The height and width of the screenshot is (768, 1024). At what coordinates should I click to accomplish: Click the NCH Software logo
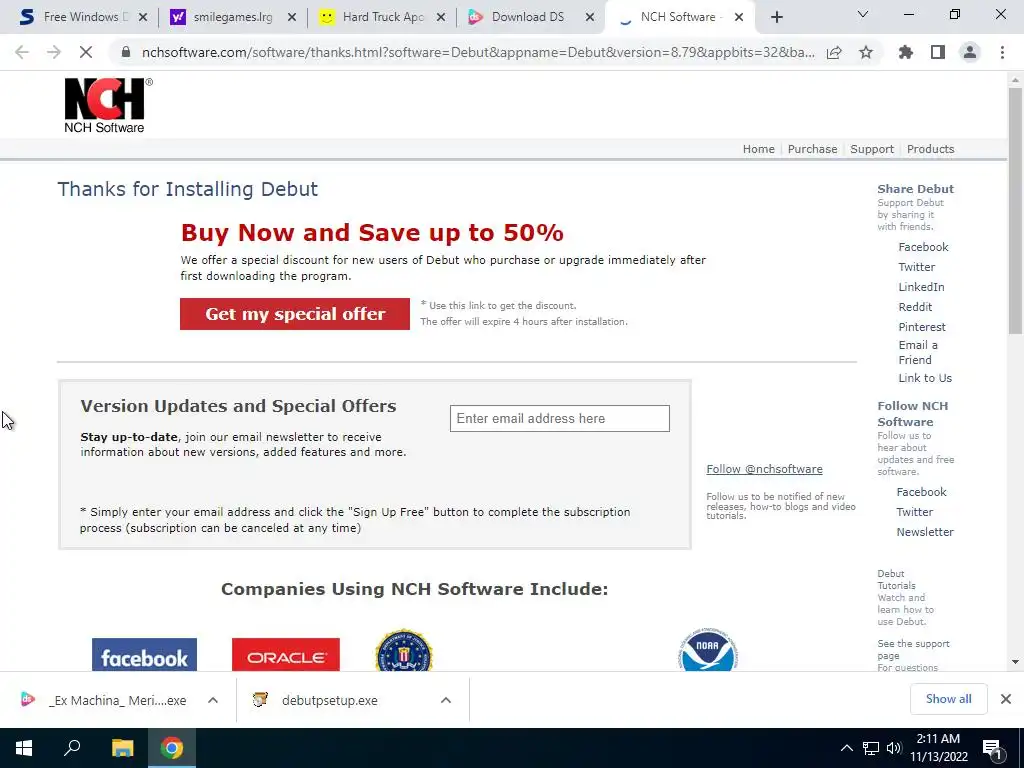108,105
